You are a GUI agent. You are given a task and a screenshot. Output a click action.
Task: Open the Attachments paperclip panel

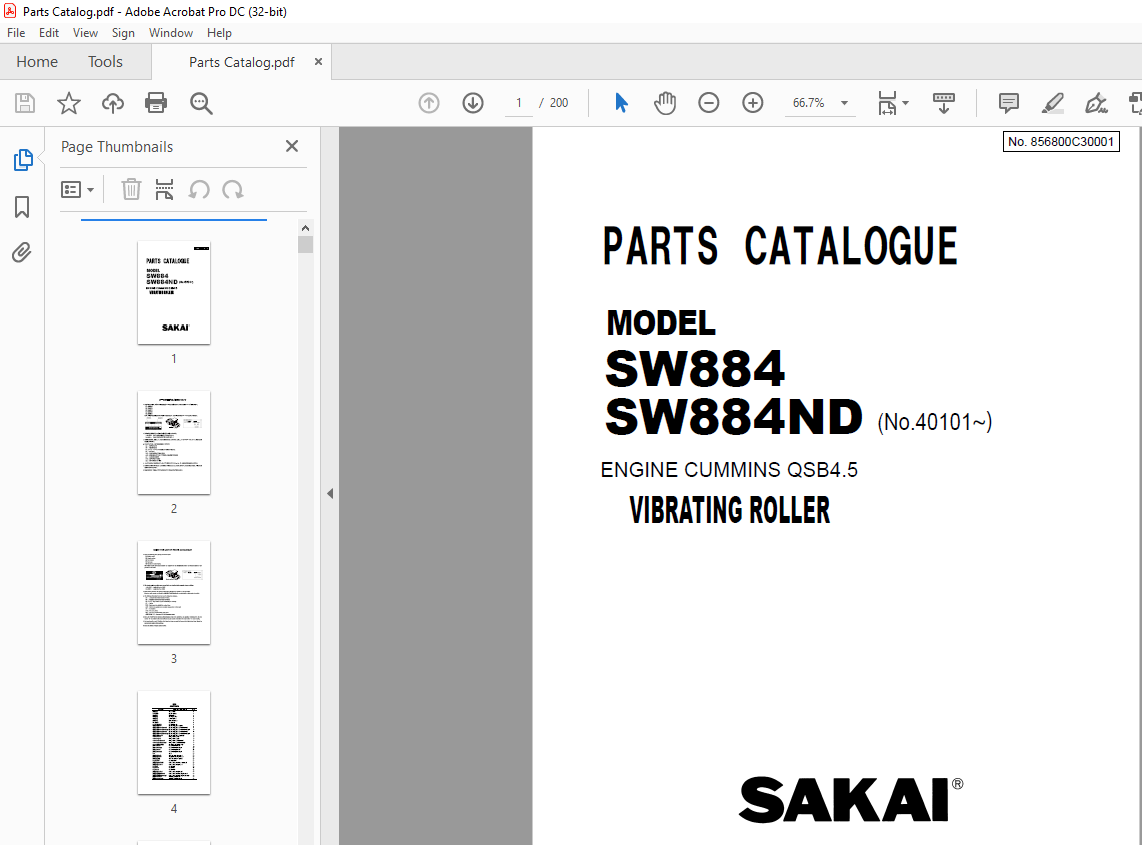tap(22, 253)
